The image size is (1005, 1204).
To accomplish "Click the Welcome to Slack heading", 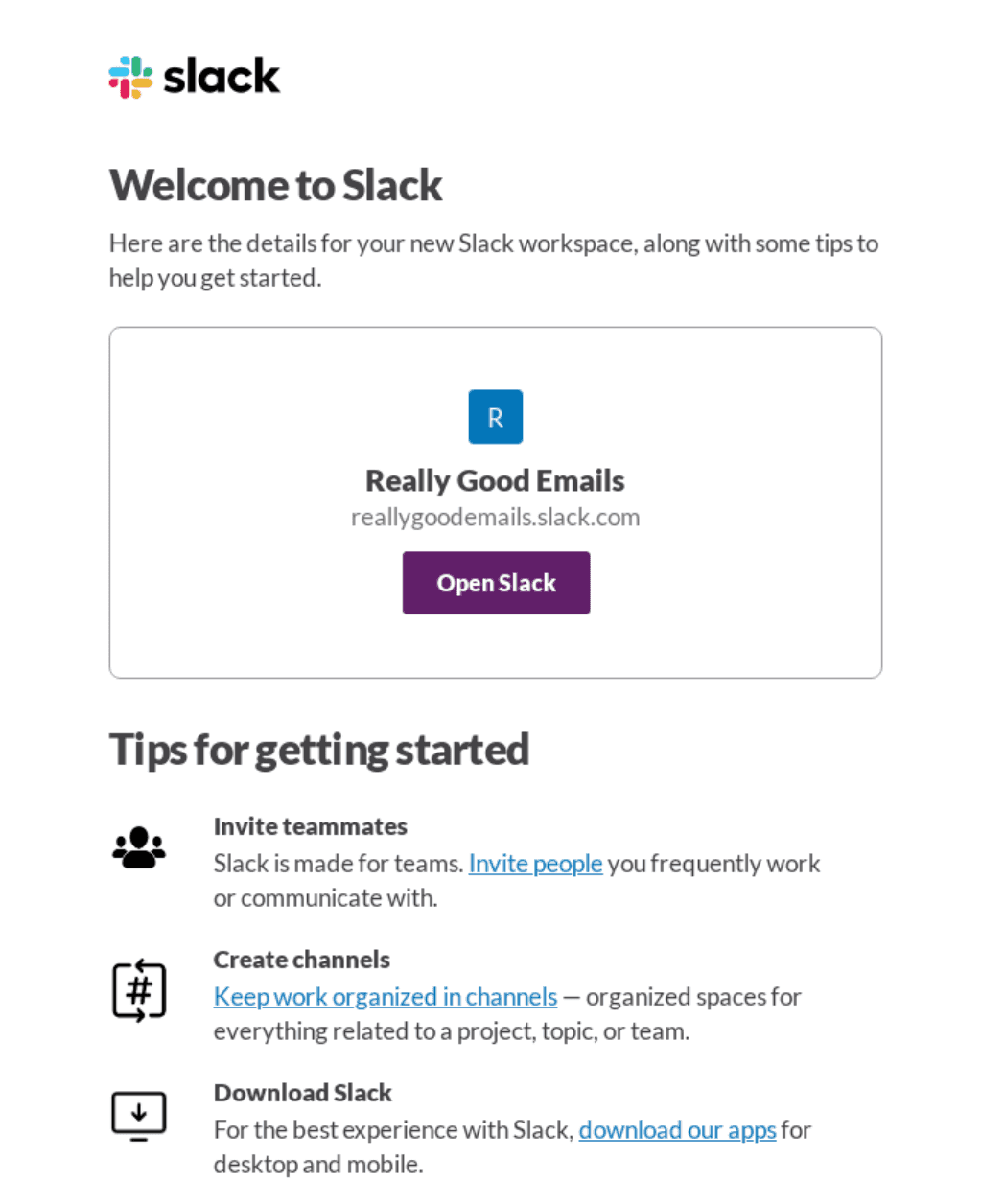I will pyautogui.click(x=275, y=184).
